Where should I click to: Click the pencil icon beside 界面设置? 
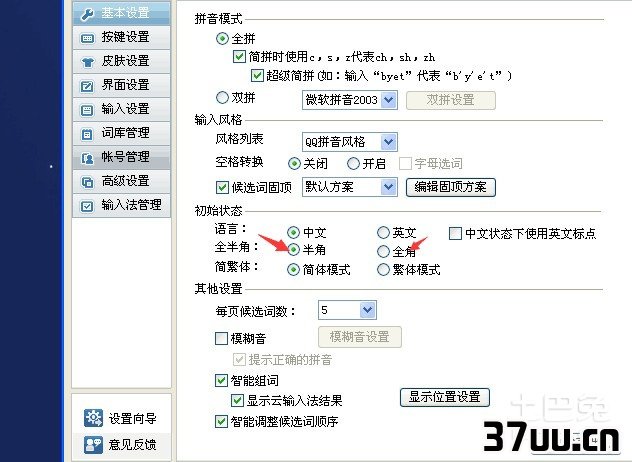pyautogui.click(x=87, y=86)
